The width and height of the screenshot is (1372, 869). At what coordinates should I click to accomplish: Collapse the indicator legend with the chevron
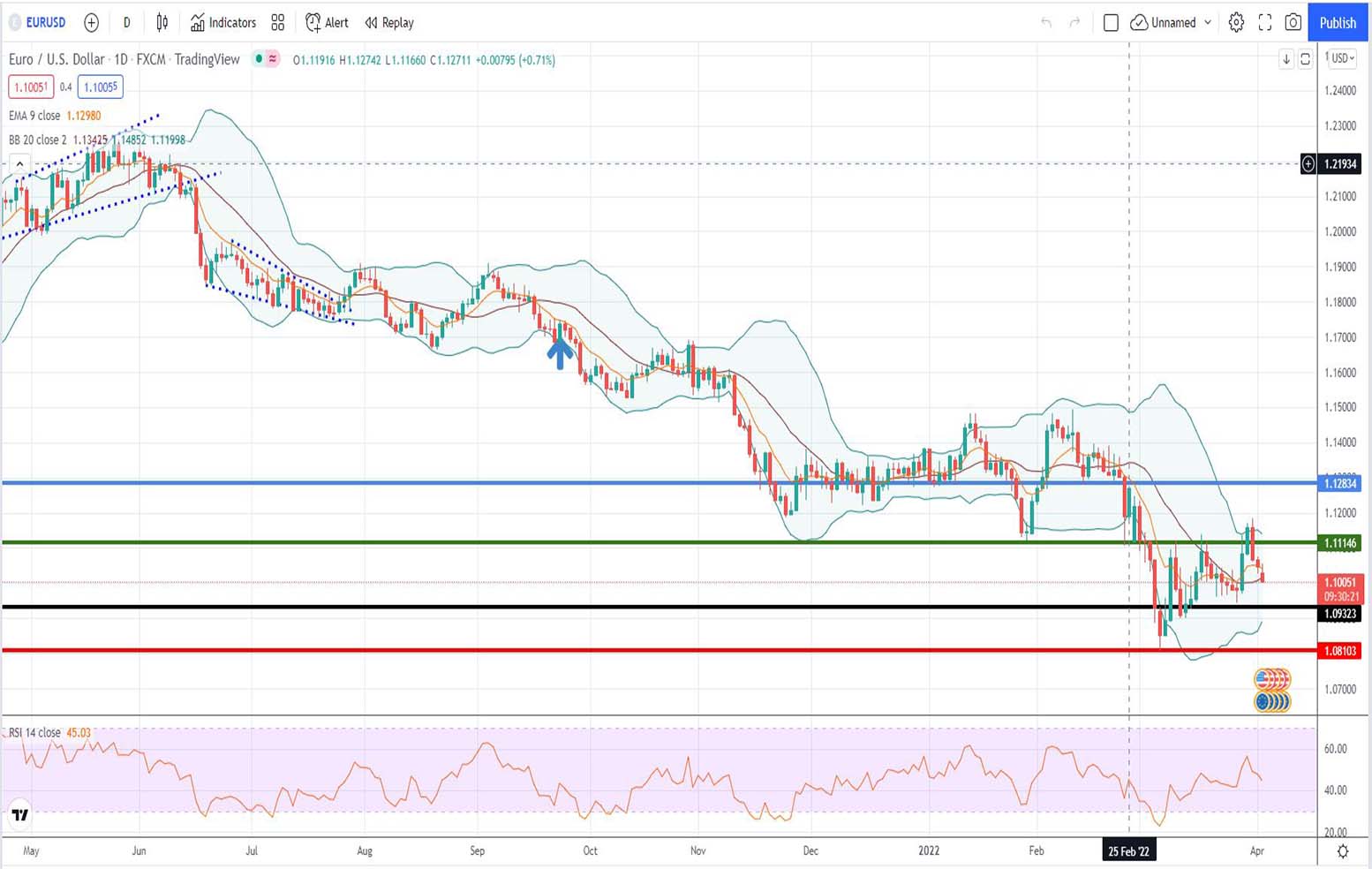click(x=19, y=164)
